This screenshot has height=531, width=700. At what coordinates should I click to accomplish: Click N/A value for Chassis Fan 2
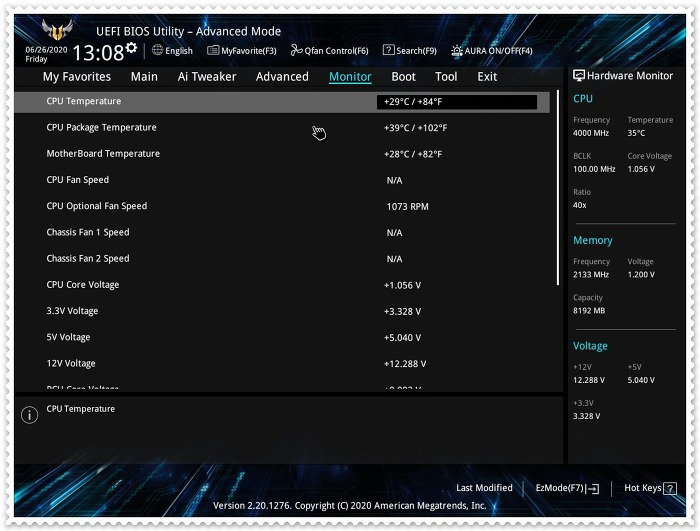click(x=394, y=259)
